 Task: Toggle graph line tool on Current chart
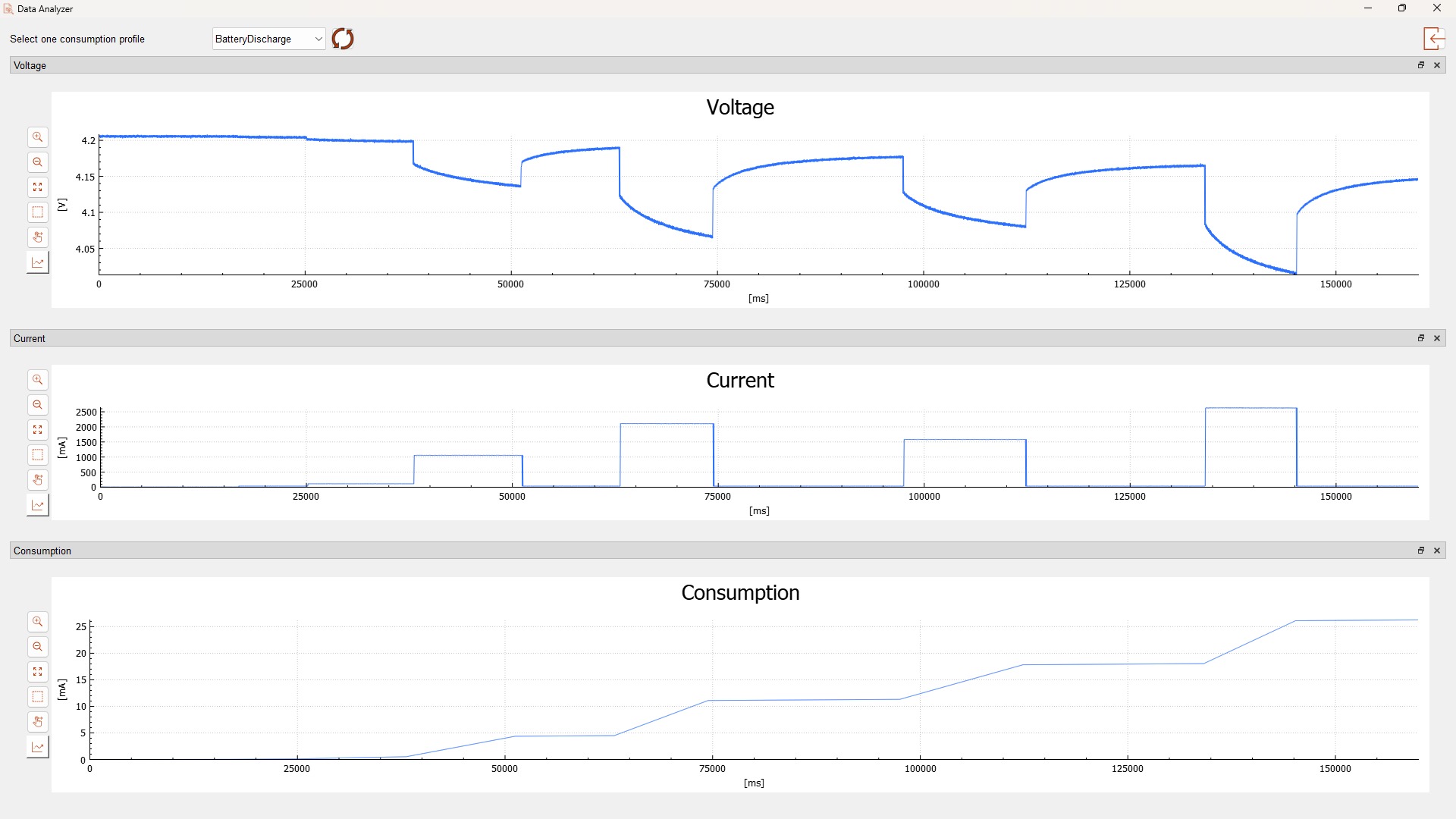click(37, 505)
